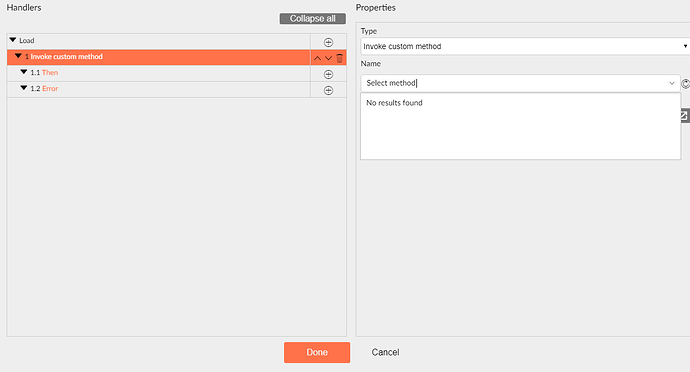This screenshot has width=690, height=372.
Task: Open the external edit icon at right edge
Action: tap(685, 115)
